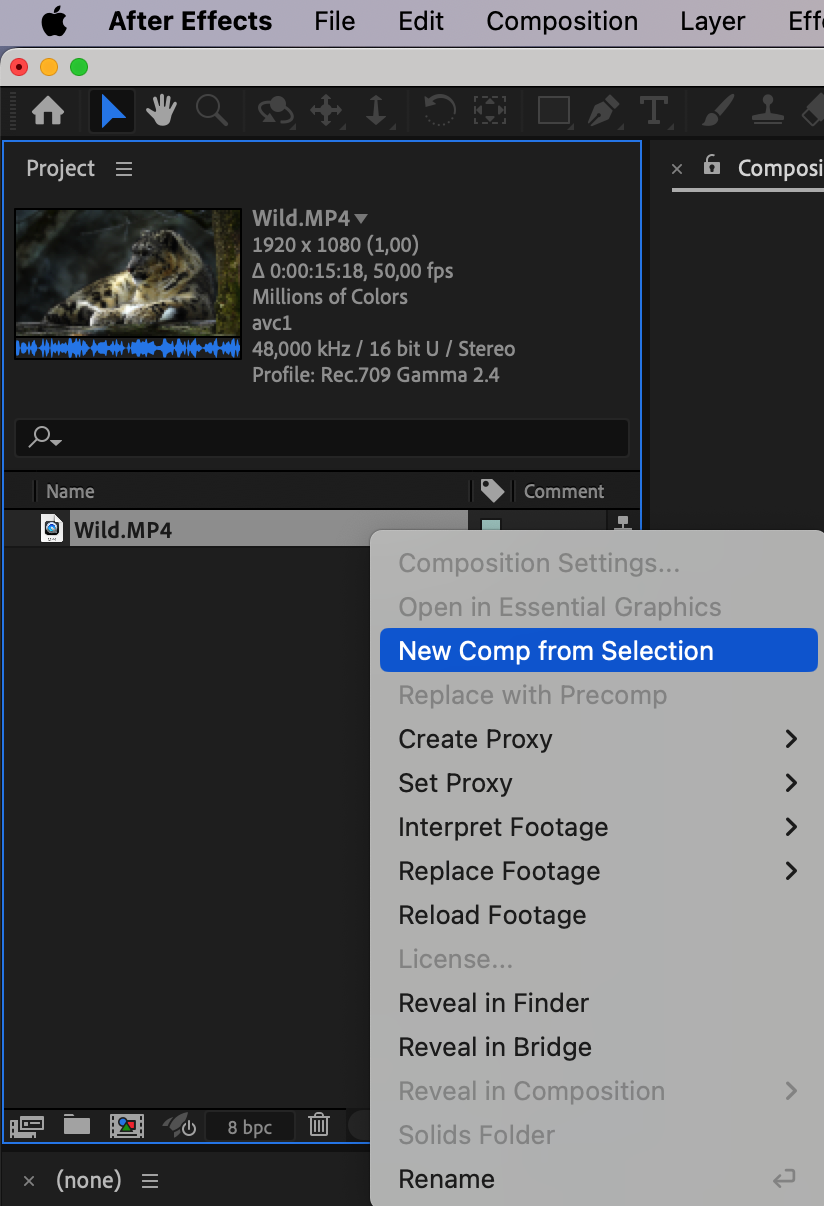Expand the Interpret Footage submenu arrow

click(791, 827)
